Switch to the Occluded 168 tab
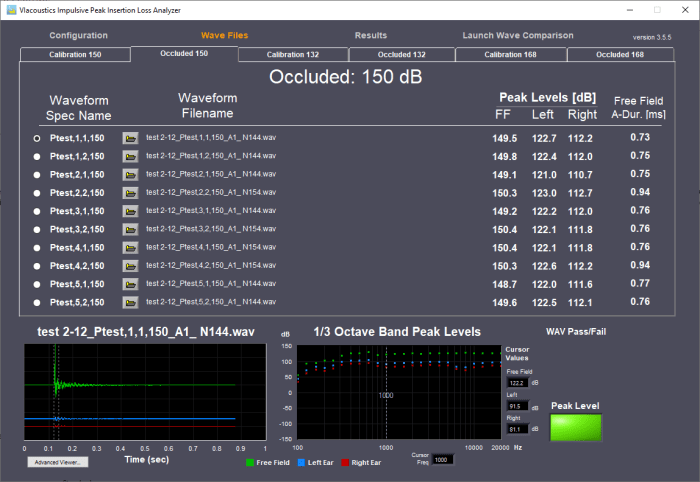This screenshot has height=482, width=700. coord(620,54)
